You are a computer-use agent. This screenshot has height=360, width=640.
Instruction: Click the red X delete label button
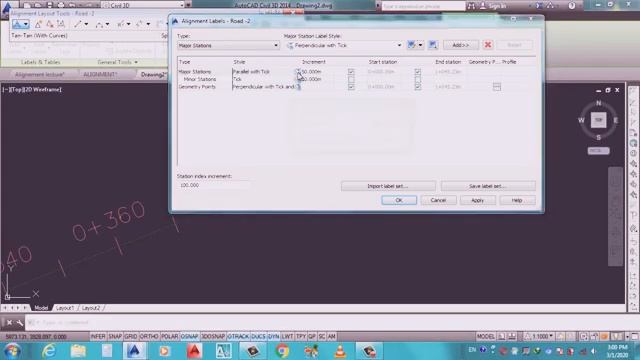coord(487,45)
